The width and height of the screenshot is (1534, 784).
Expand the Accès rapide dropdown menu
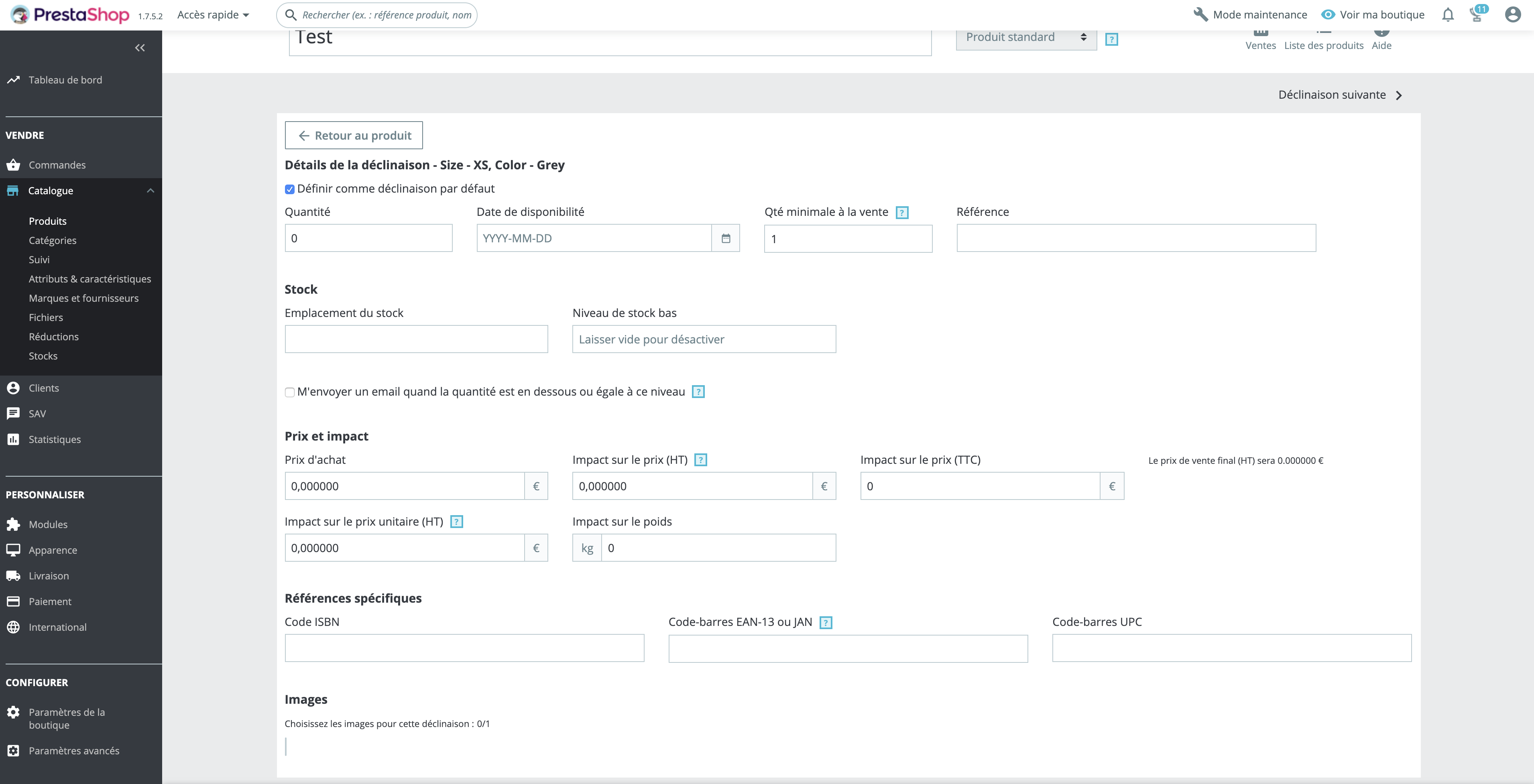coord(213,15)
